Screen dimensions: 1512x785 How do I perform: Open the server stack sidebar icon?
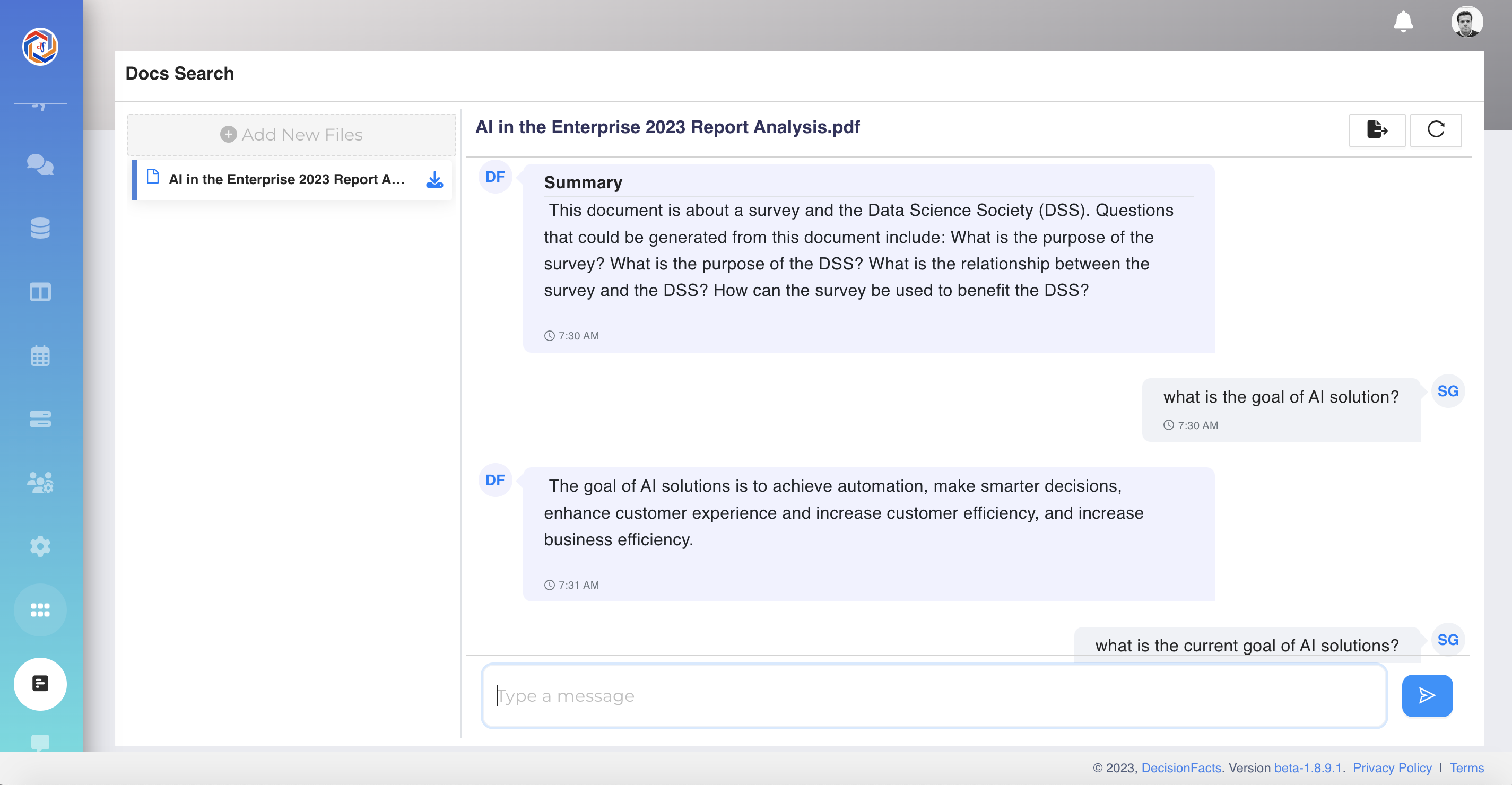(x=40, y=419)
